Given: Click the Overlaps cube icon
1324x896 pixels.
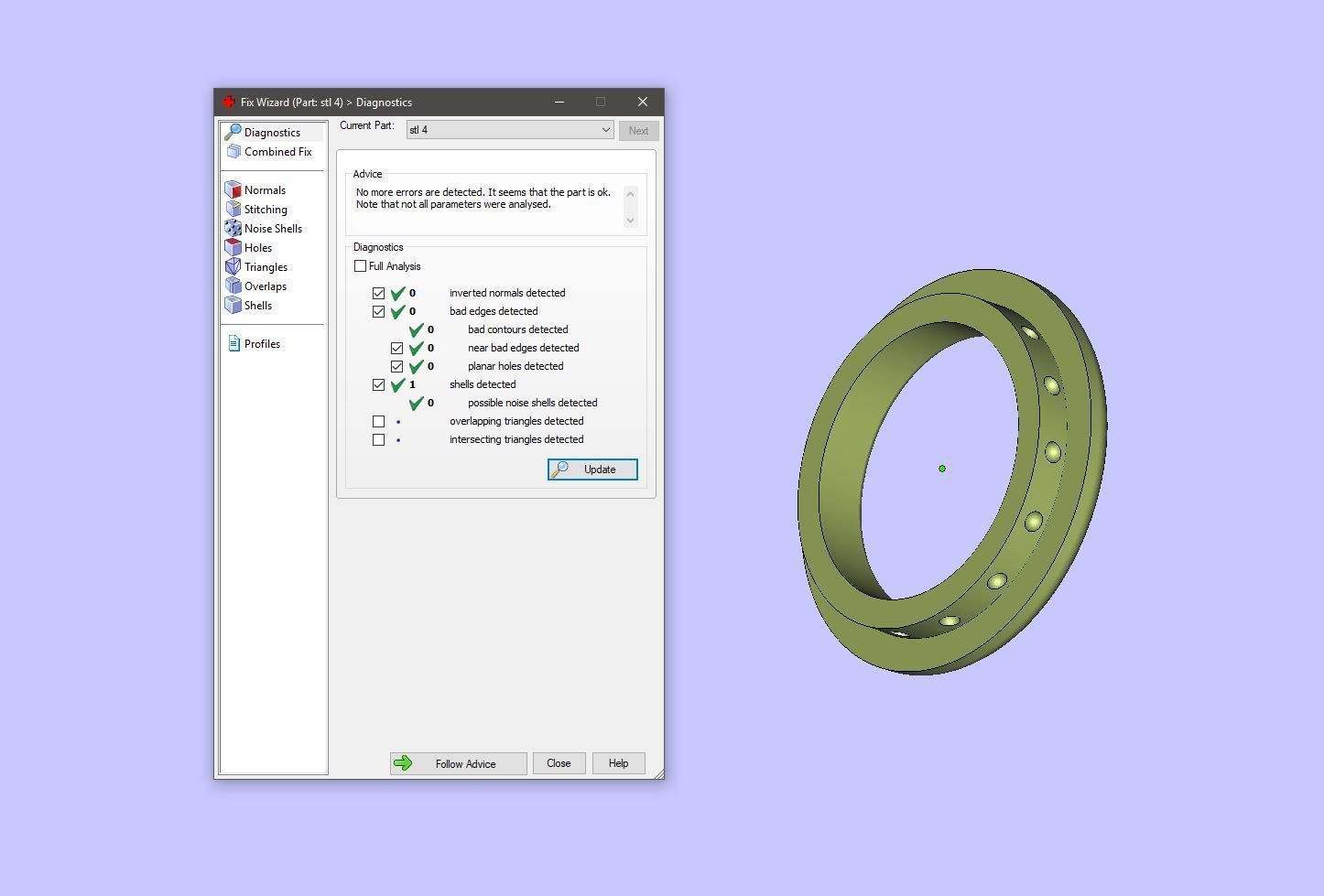Looking at the screenshot, I should 233,286.
